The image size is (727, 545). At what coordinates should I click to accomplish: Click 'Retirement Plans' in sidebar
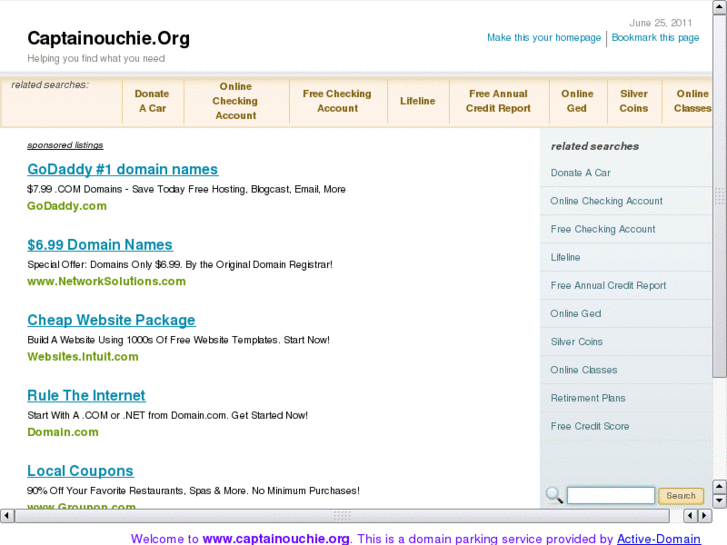[x=588, y=398]
